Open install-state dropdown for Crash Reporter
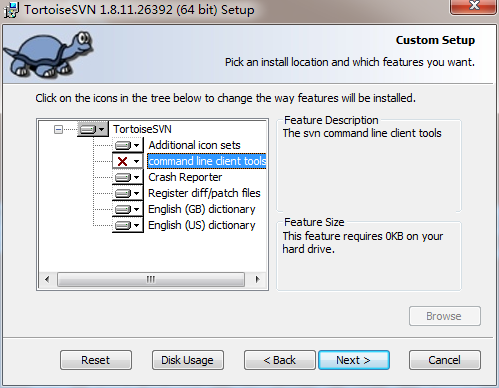Viewport: 499px width, 388px height. point(128,177)
